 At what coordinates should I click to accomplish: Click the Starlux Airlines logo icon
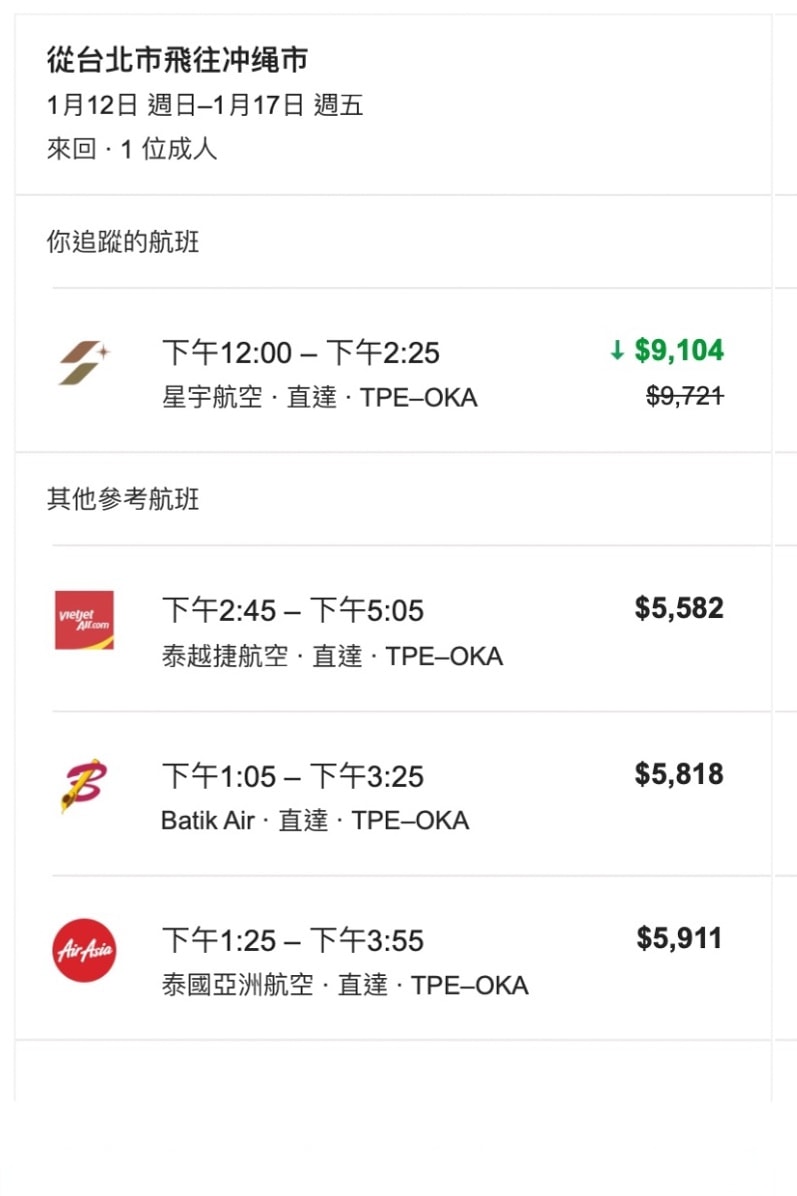[84, 363]
